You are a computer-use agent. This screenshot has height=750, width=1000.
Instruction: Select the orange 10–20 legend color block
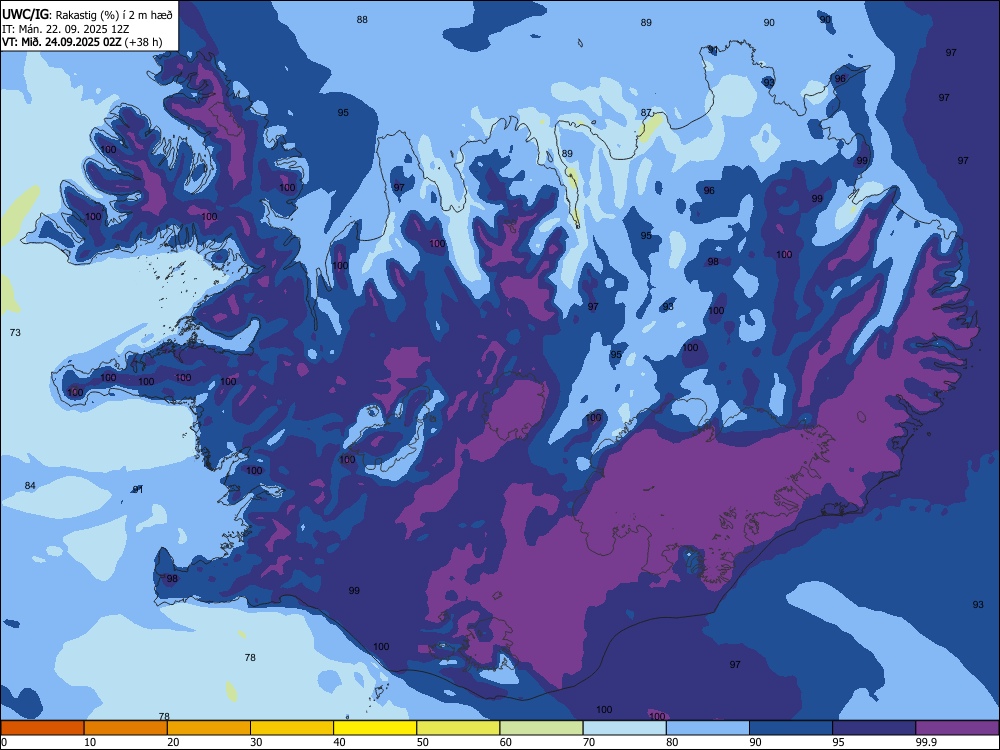(126, 728)
